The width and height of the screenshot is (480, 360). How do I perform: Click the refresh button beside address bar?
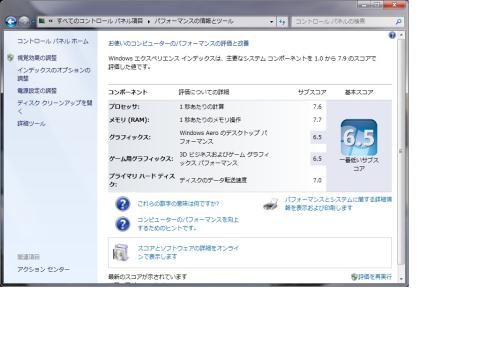(282, 22)
